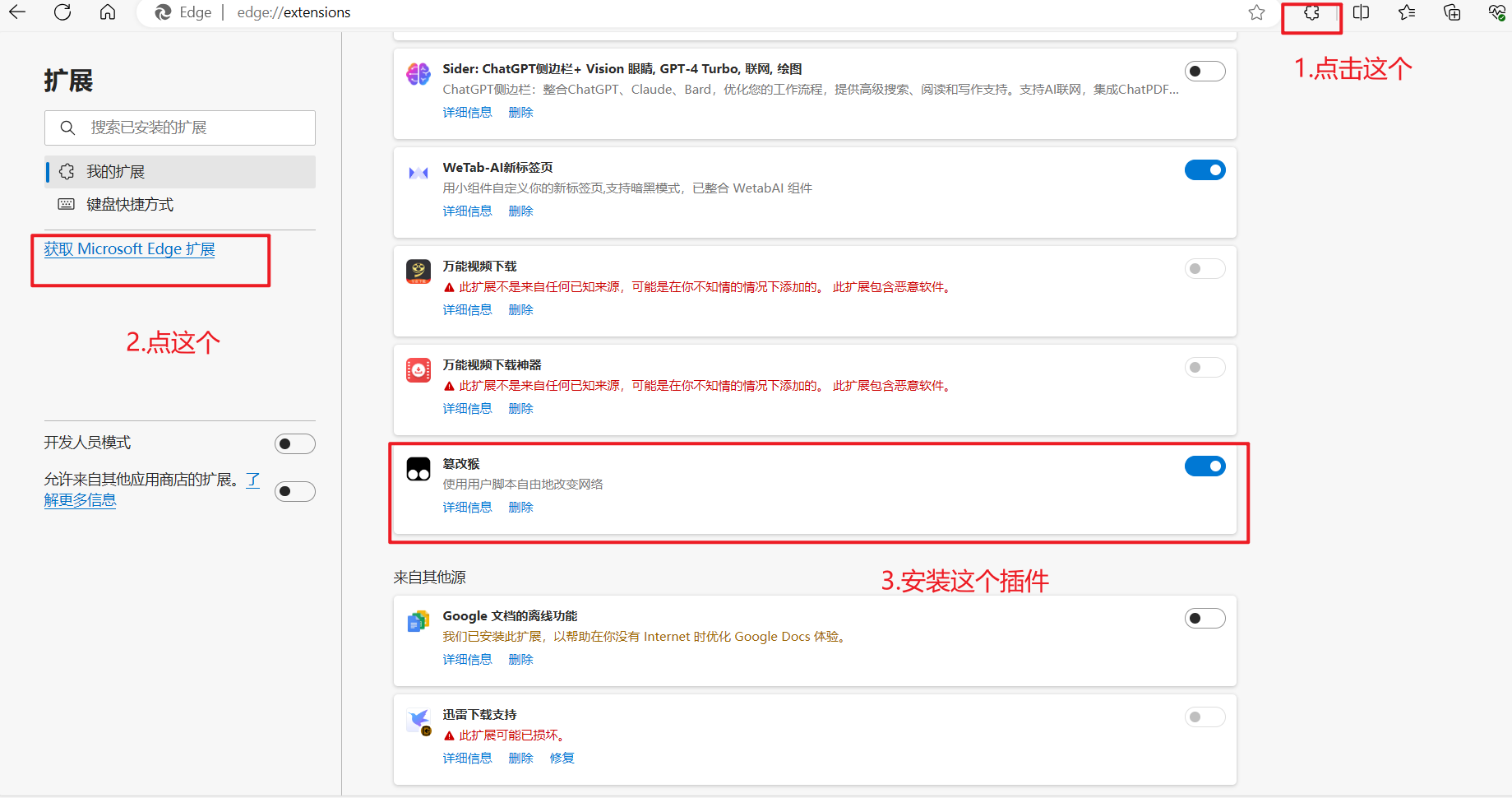Click 删除 for 万能视频下载
The height and width of the screenshot is (798, 1512).
[520, 310]
